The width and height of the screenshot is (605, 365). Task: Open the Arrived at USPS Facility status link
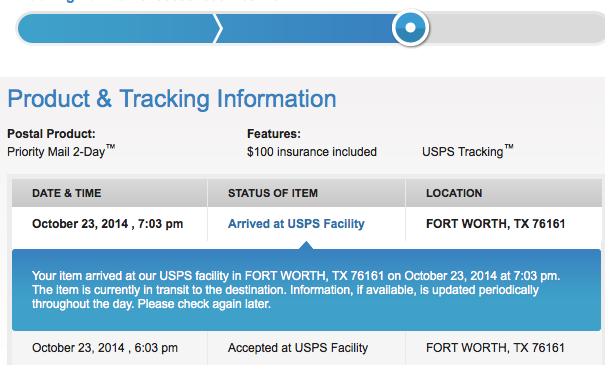point(296,224)
